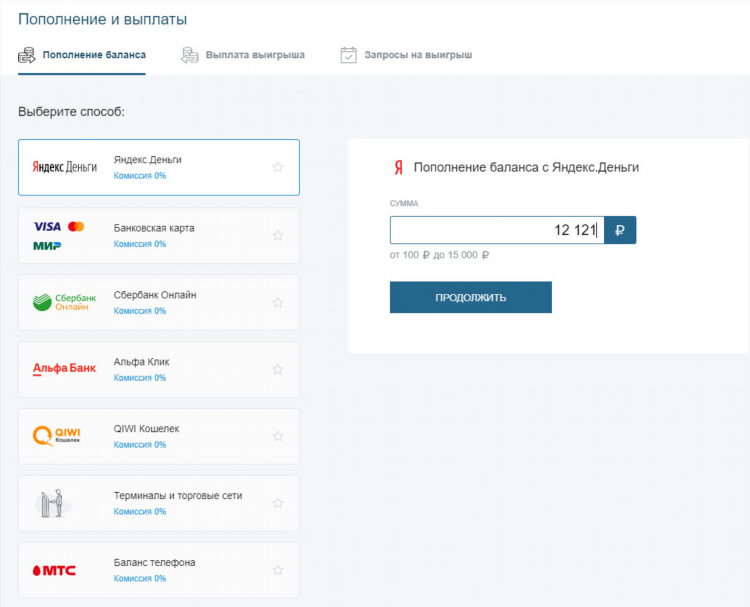Click the Сбербанк Онлайн logo
This screenshot has width=750, height=607.
tap(65, 302)
